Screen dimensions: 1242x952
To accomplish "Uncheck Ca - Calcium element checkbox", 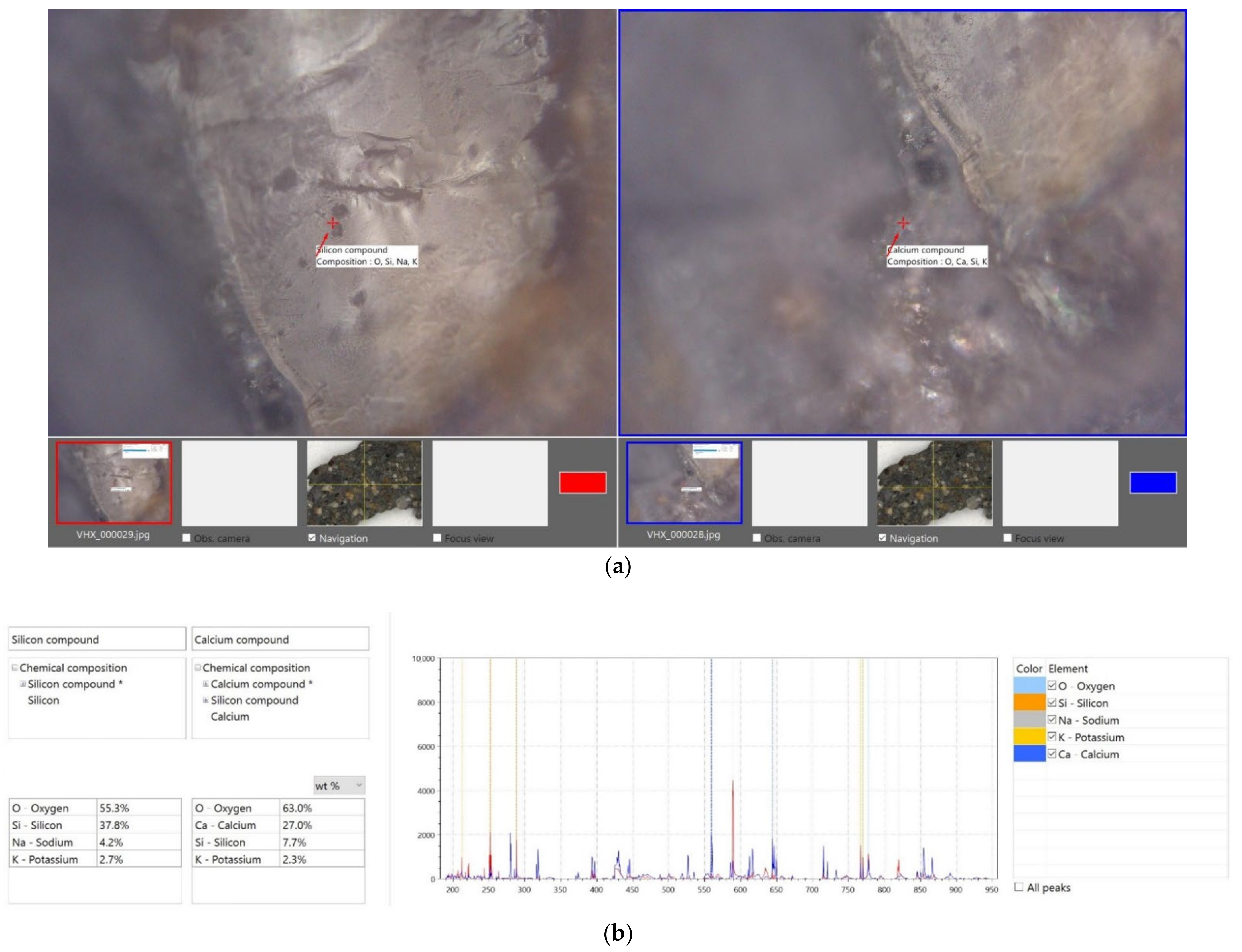I will 1052,754.
